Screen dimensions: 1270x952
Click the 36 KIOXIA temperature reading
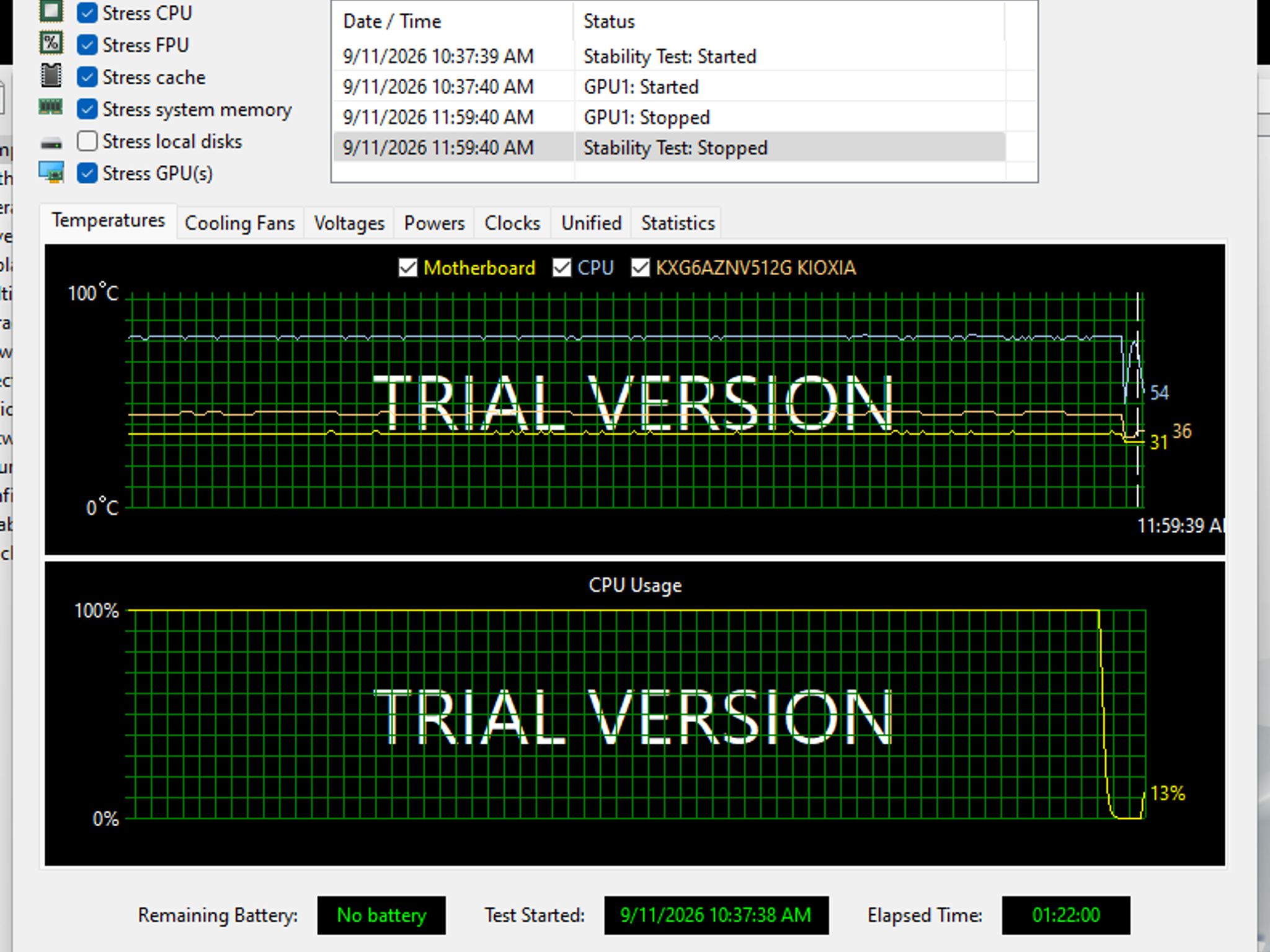coord(1182,431)
